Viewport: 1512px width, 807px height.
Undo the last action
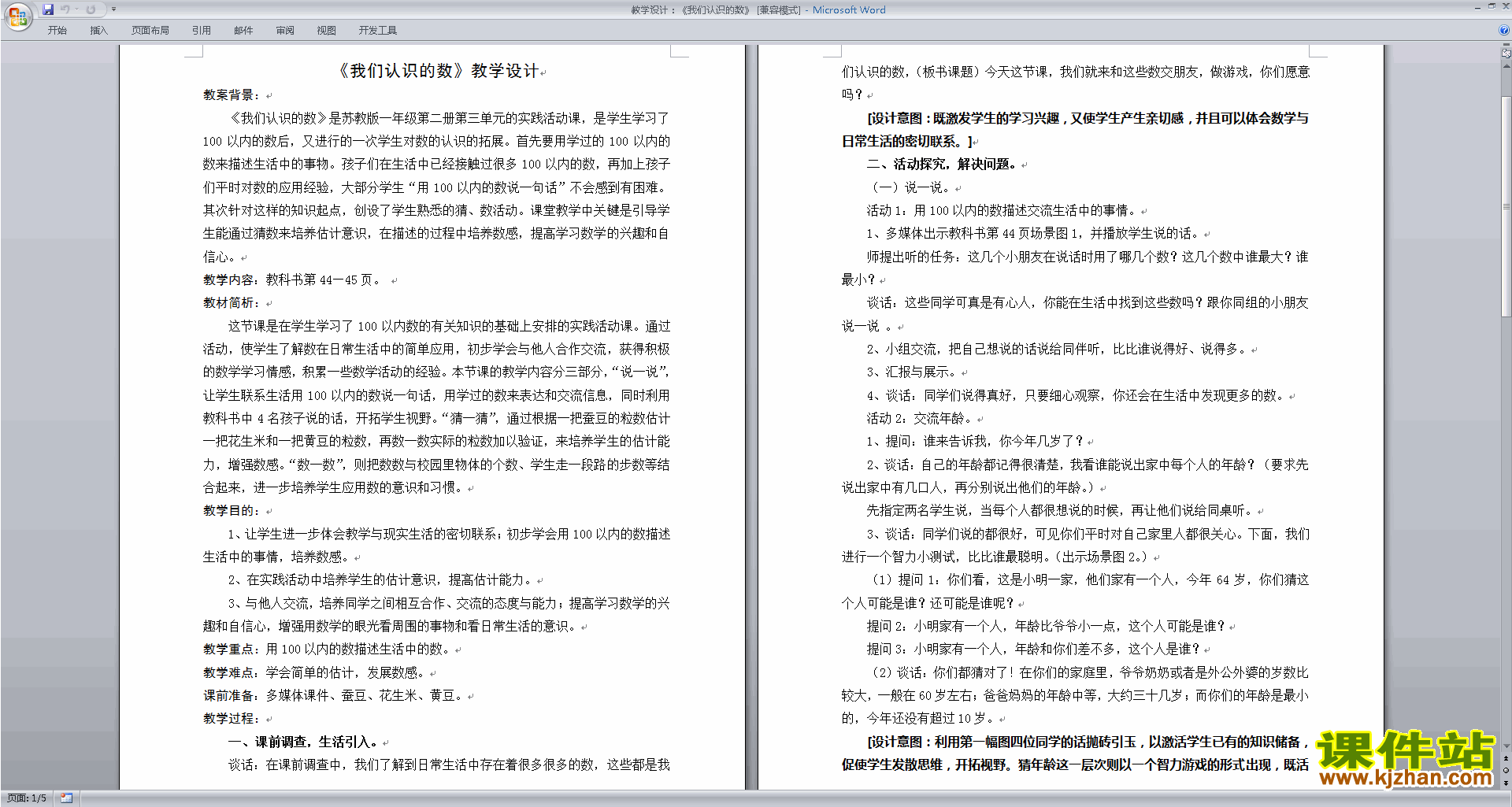pos(65,9)
